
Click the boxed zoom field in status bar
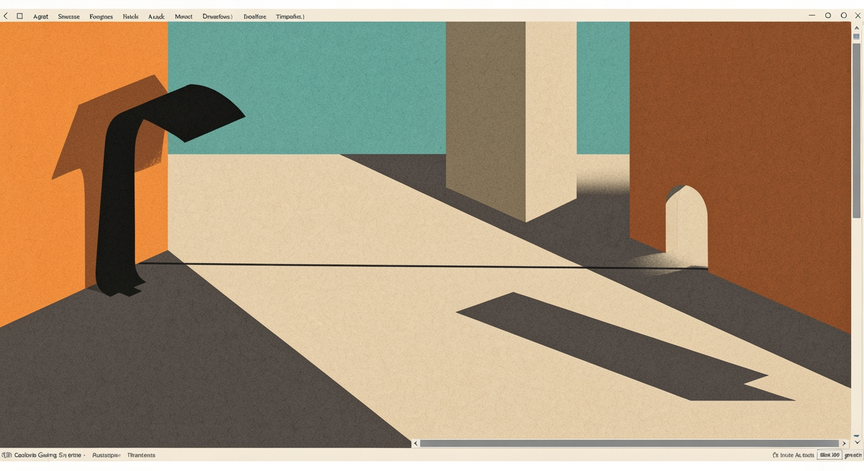(x=829, y=455)
